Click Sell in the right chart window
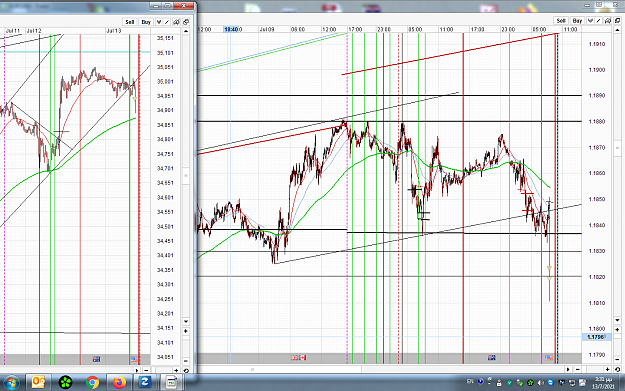The width and height of the screenshot is (625, 391). click(561, 20)
